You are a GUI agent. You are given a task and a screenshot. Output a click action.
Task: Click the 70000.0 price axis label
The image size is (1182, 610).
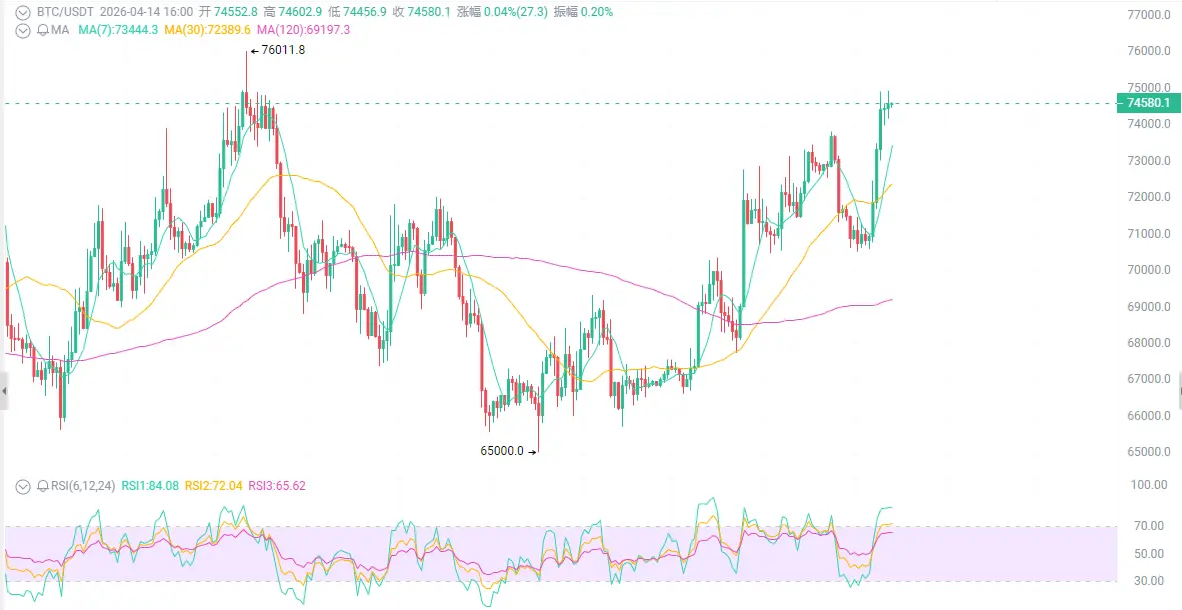pos(1148,270)
